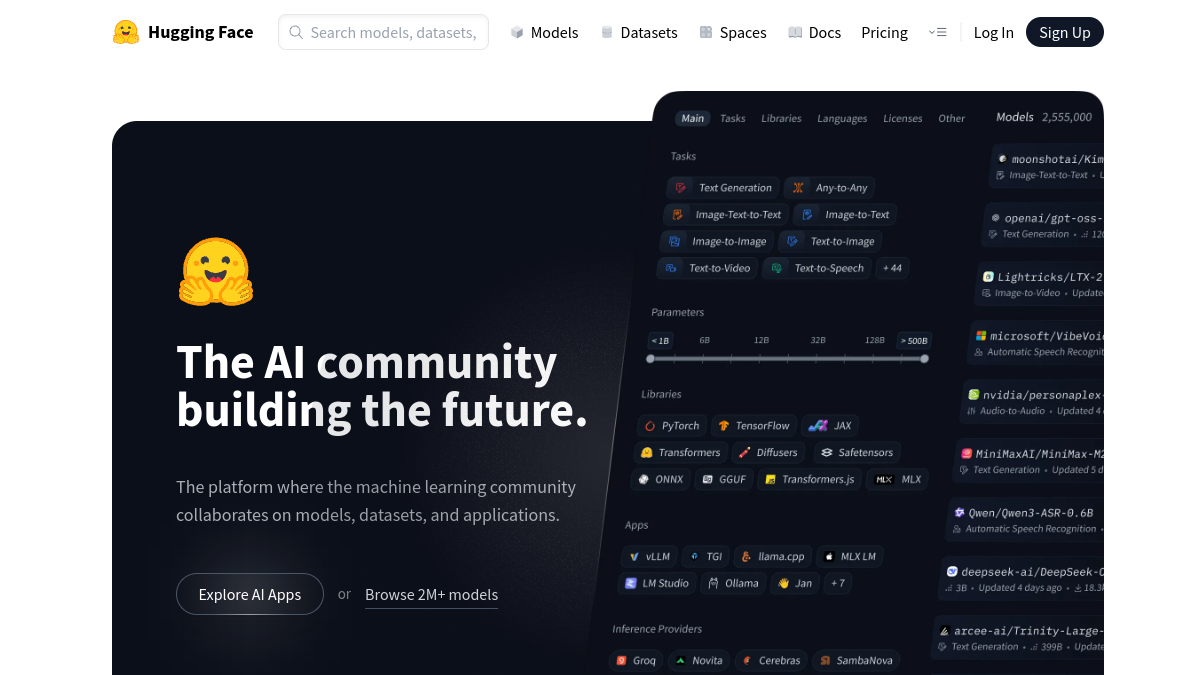The width and height of the screenshot is (1200, 675).
Task: Open Datasets from the top navigation
Action: tap(638, 32)
